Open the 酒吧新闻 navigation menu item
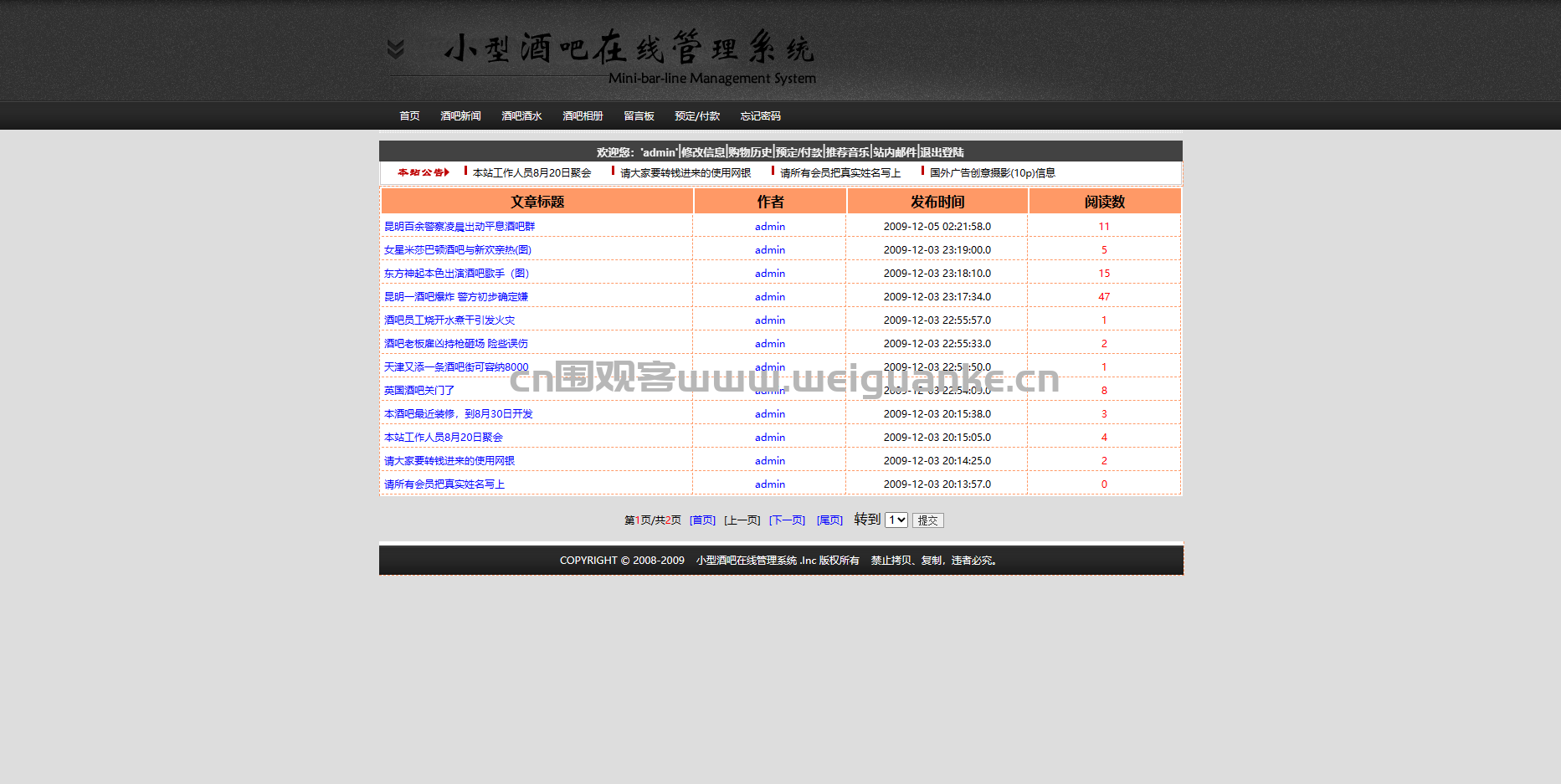Image resolution: width=1561 pixels, height=784 pixels. [460, 116]
